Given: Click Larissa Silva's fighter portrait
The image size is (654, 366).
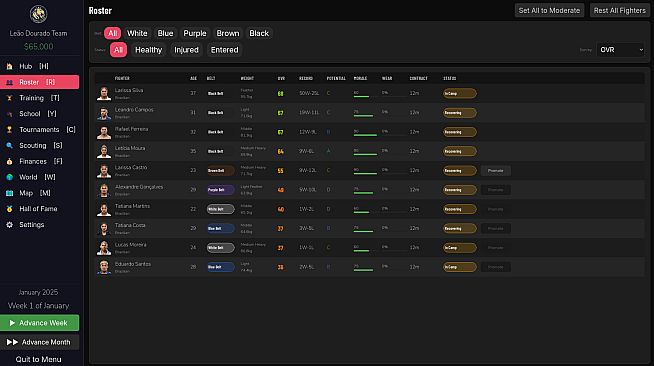Looking at the screenshot, I should click(x=104, y=93).
